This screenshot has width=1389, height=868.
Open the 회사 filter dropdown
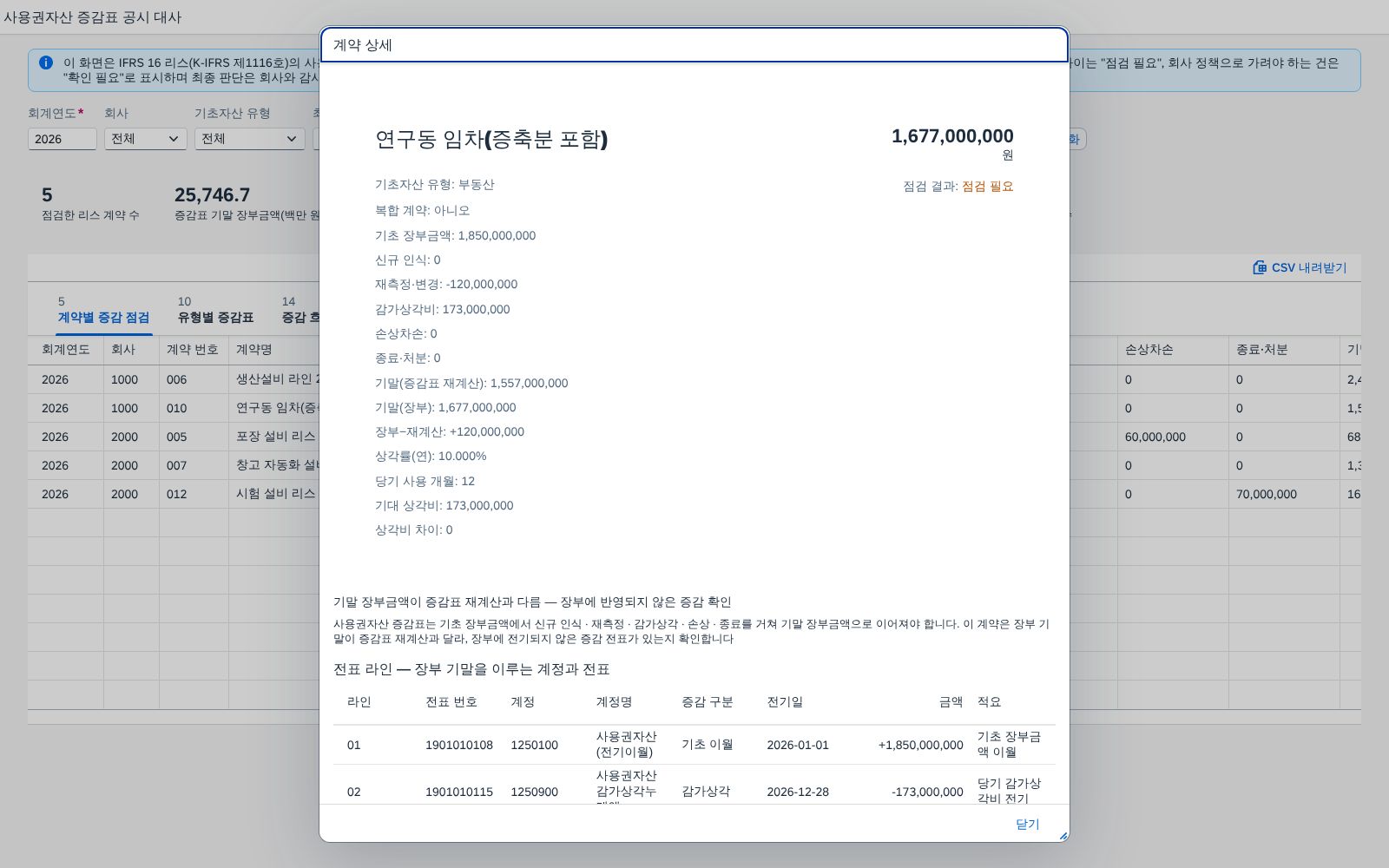145,139
